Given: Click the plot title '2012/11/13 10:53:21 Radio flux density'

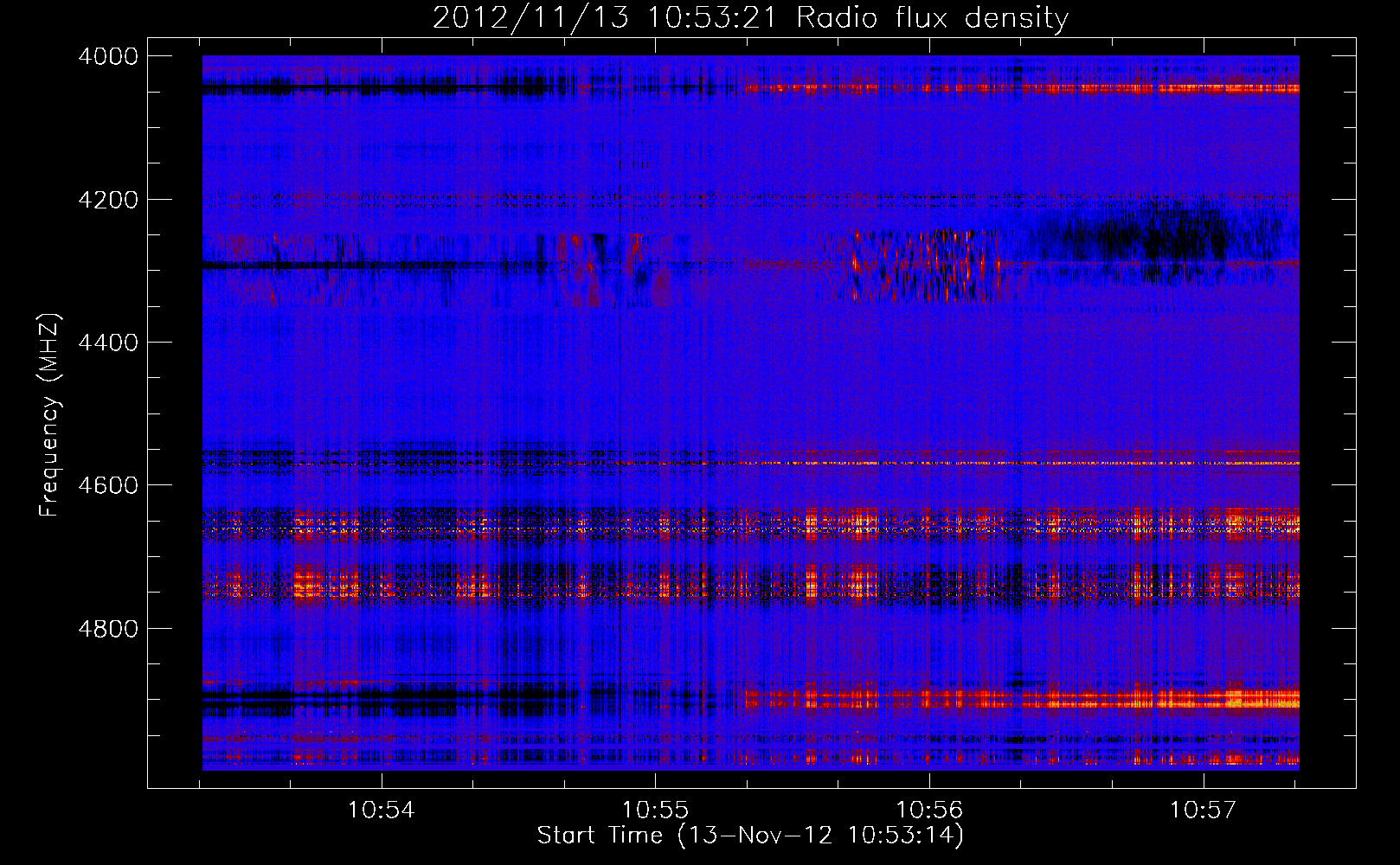Looking at the screenshot, I should (x=751, y=18).
